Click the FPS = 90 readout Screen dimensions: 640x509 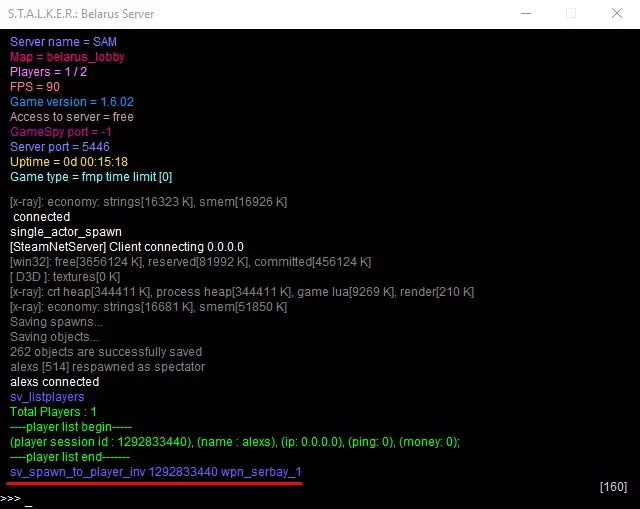(x=35, y=87)
